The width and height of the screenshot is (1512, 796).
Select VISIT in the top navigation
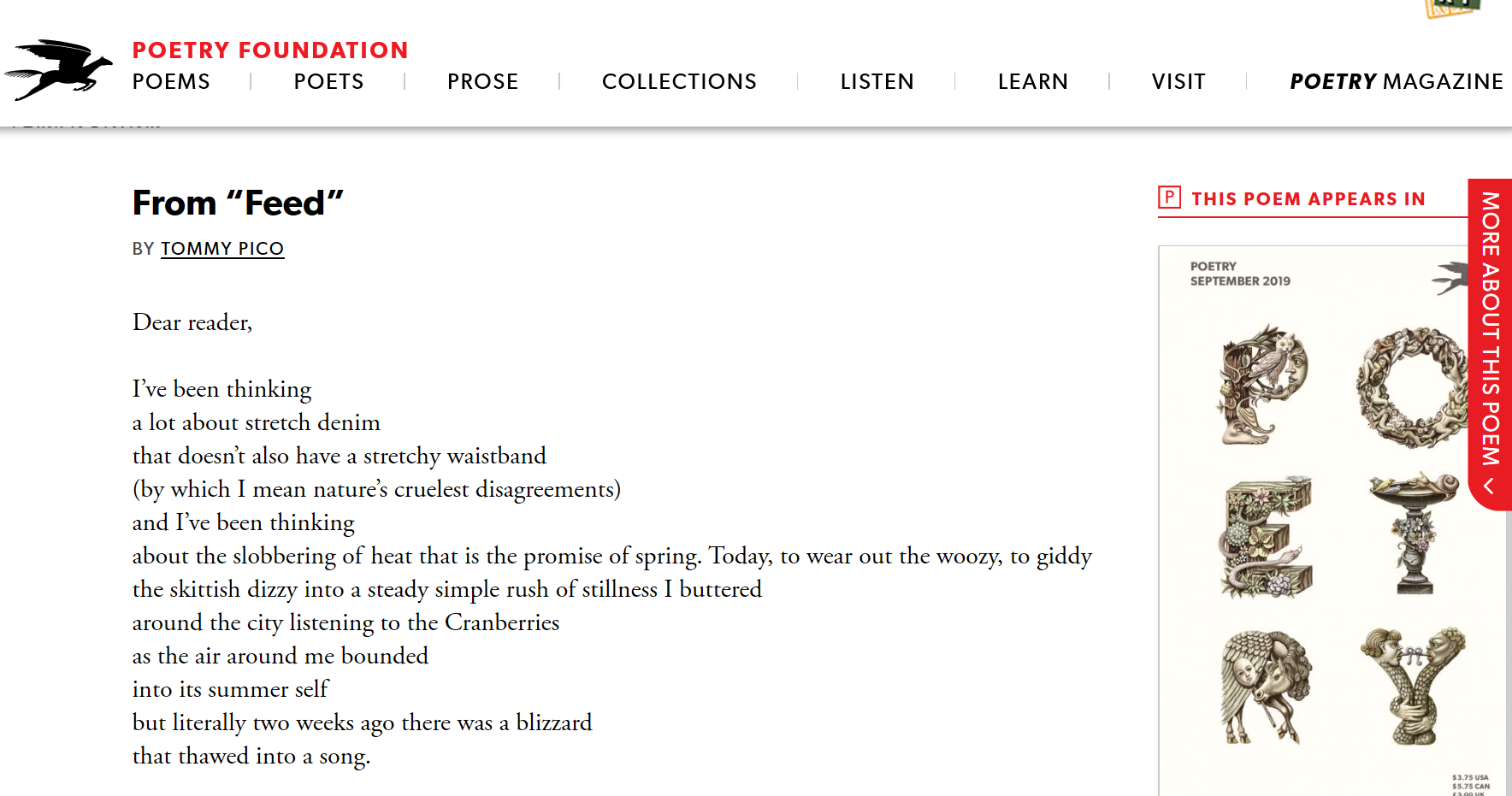point(1178,81)
